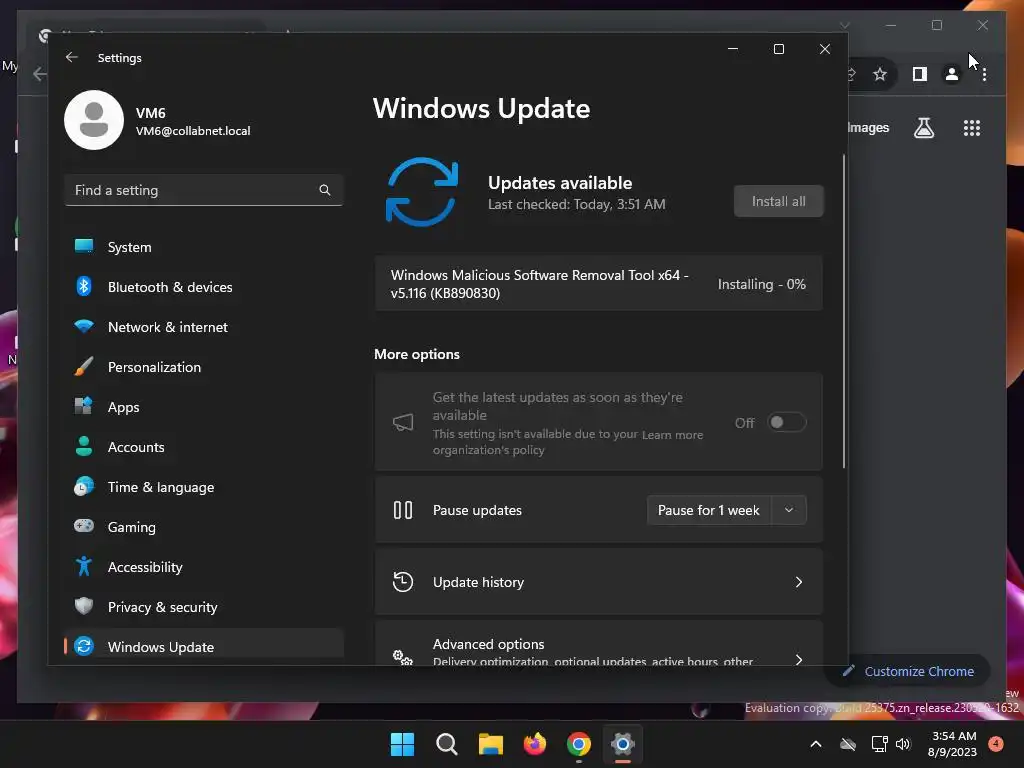
Task: Open the Windows Start menu
Action: point(402,744)
